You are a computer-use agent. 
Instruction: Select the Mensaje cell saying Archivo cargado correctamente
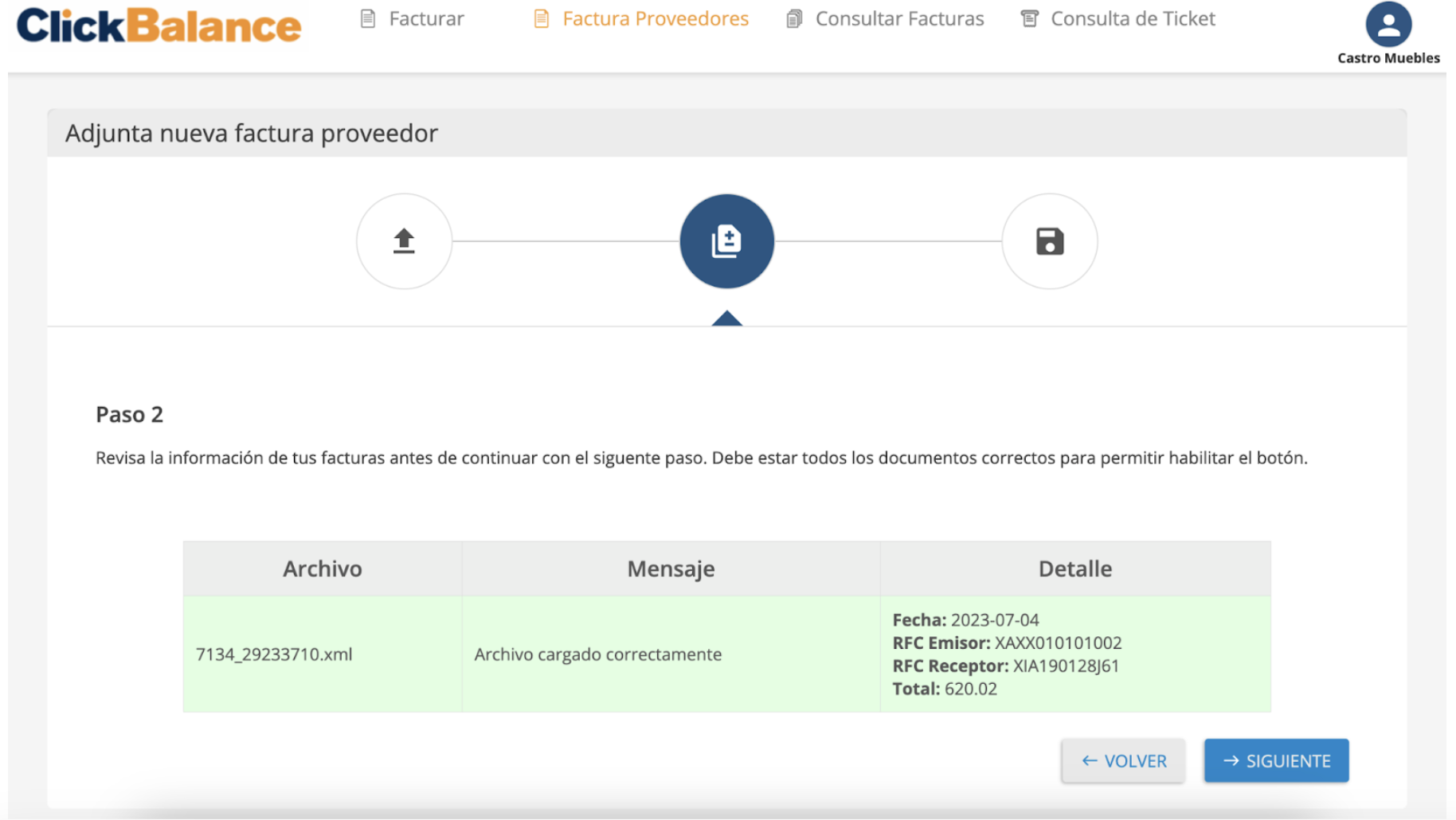(598, 654)
